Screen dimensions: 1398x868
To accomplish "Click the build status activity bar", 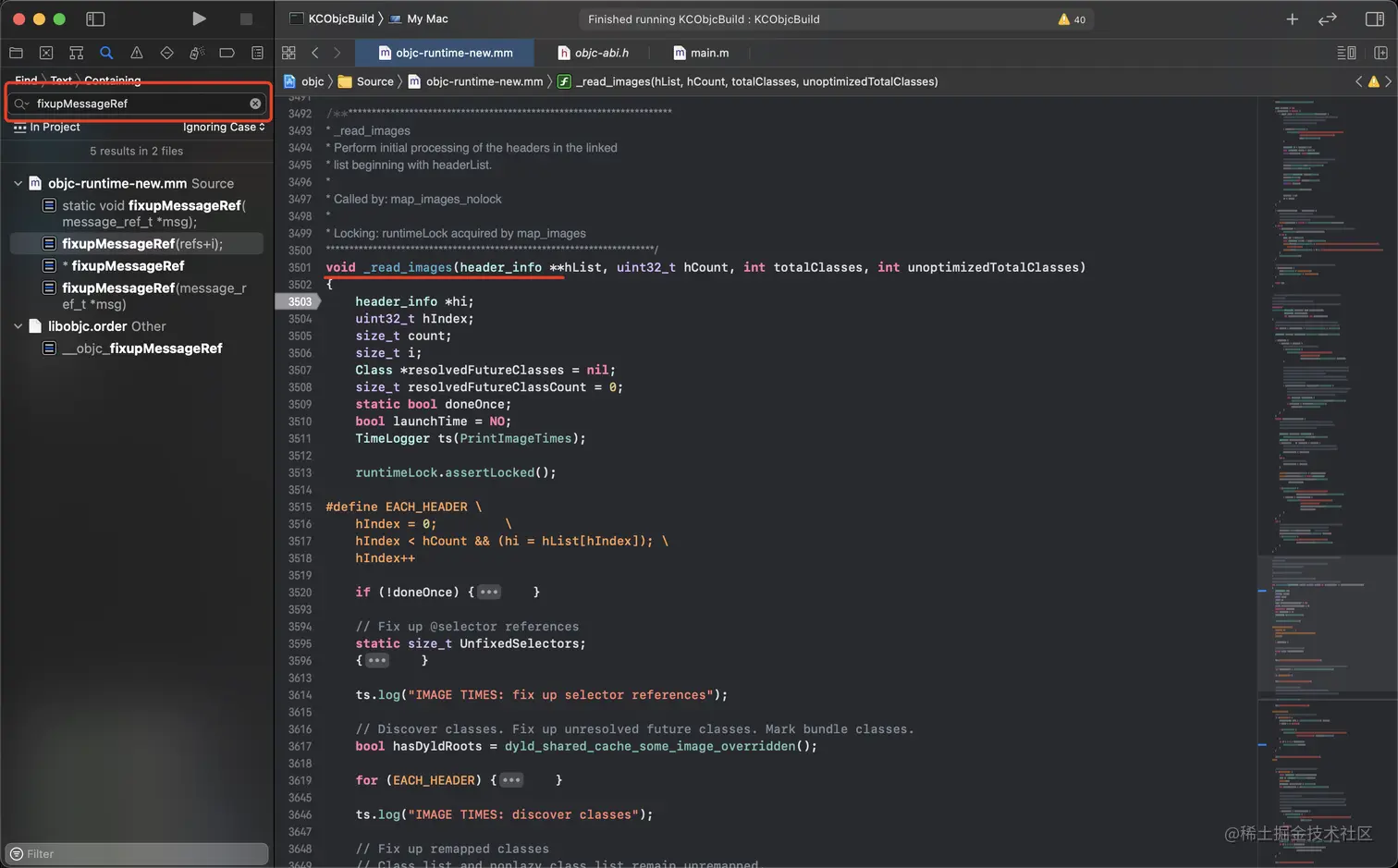I will pyautogui.click(x=836, y=18).
